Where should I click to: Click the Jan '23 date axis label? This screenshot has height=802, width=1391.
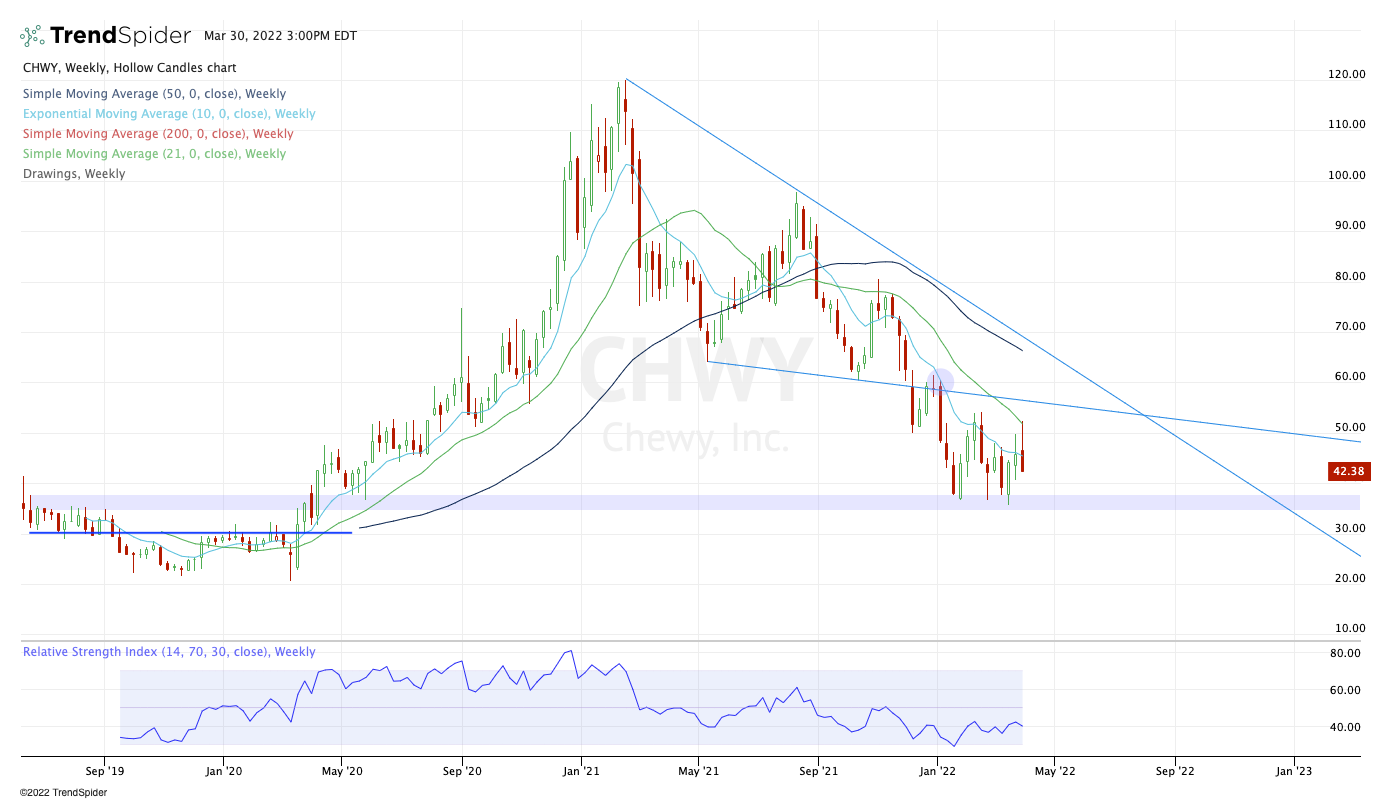point(1294,772)
